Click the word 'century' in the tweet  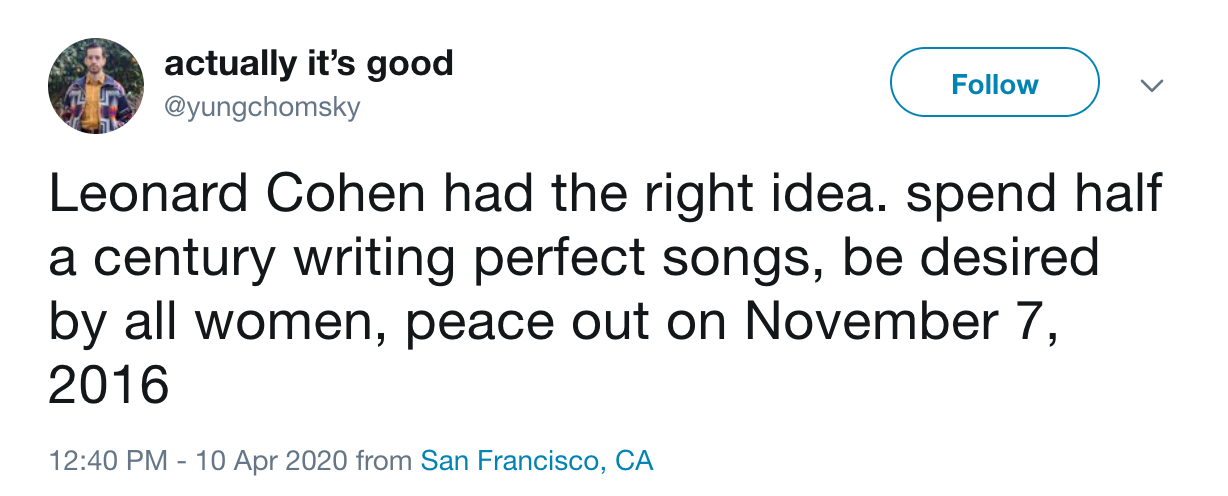tap(182, 259)
